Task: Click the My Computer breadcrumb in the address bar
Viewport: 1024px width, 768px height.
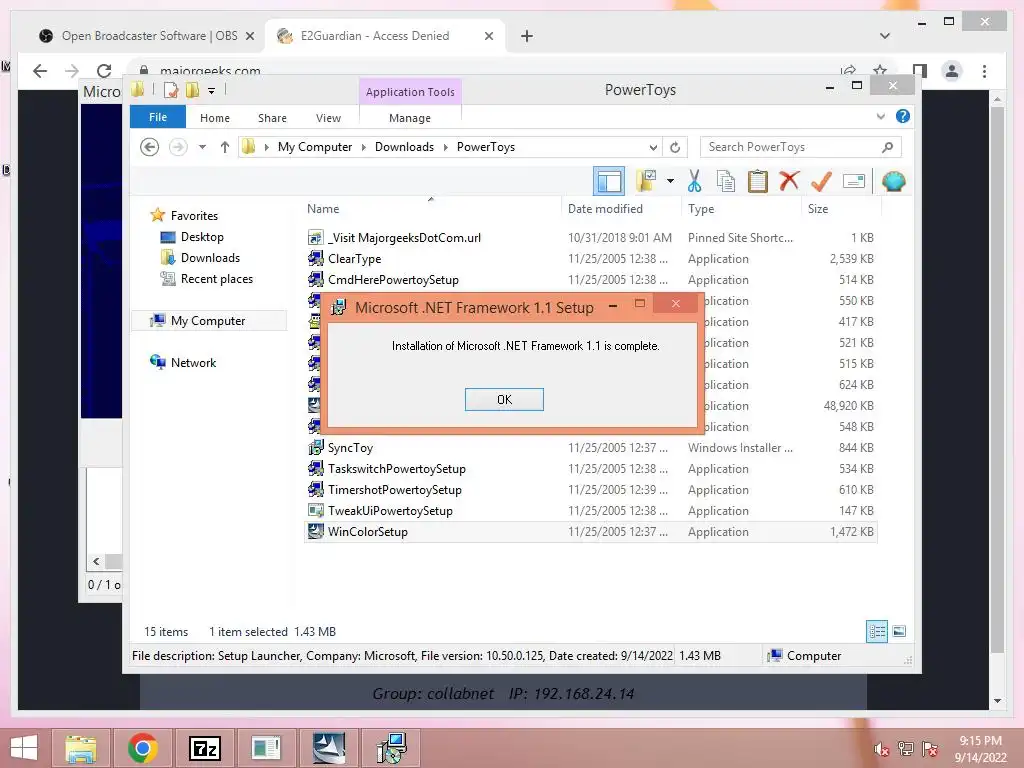Action: pos(315,147)
